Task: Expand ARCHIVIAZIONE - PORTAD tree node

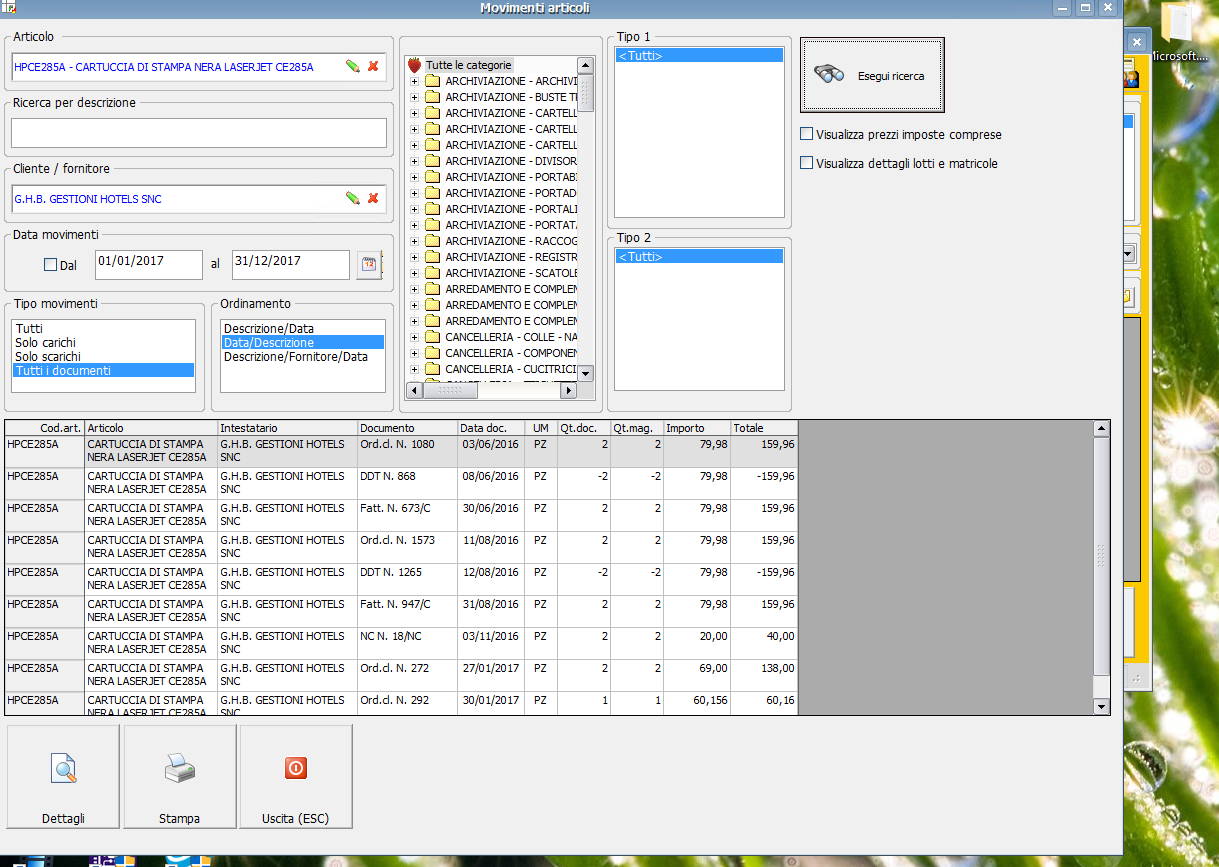Action: (x=414, y=193)
